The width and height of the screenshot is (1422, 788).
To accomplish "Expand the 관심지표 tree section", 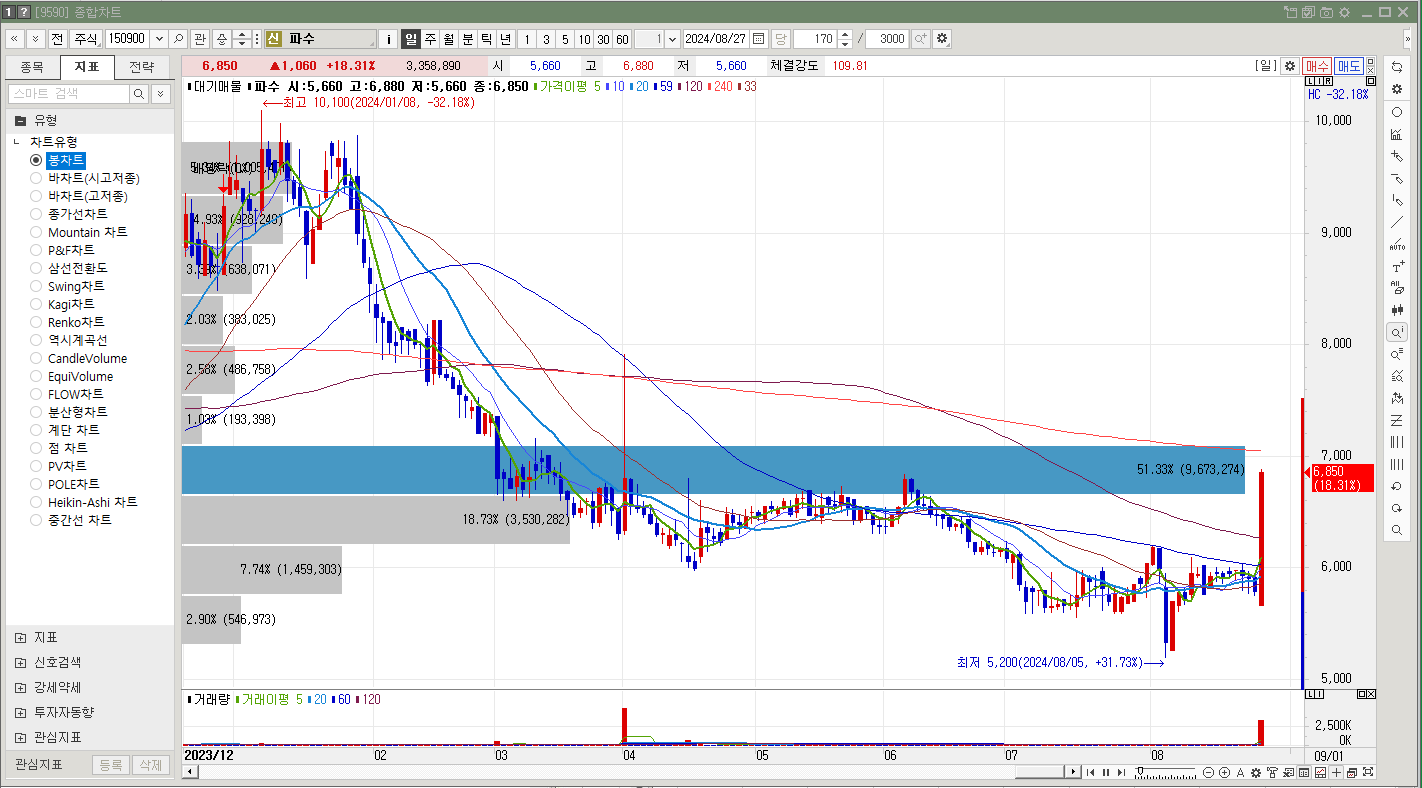I will pos(21,737).
